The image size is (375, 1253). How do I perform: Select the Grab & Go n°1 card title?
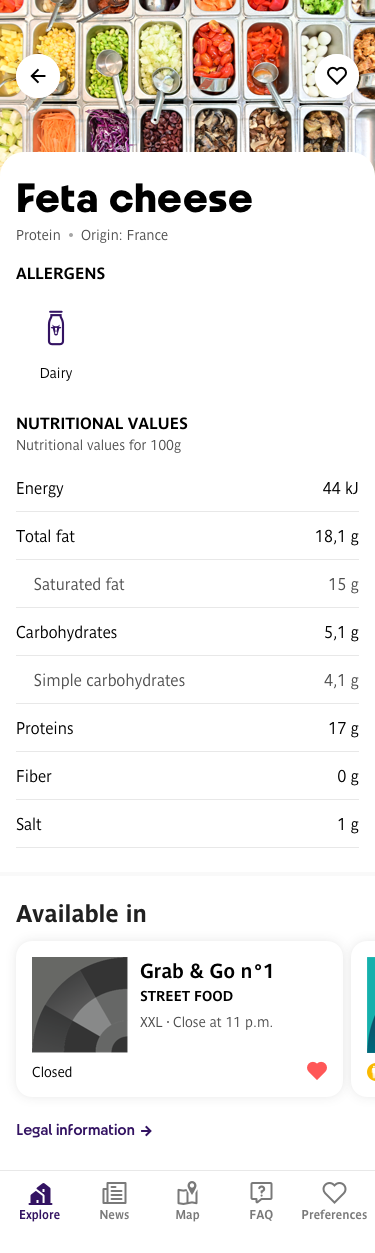[207, 971]
